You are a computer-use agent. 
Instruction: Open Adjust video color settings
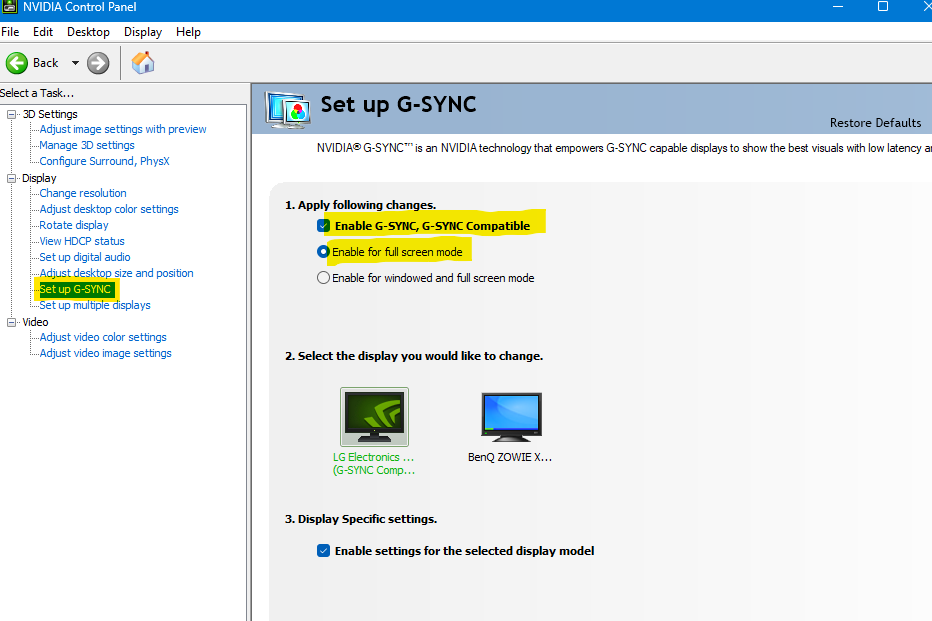click(x=103, y=337)
